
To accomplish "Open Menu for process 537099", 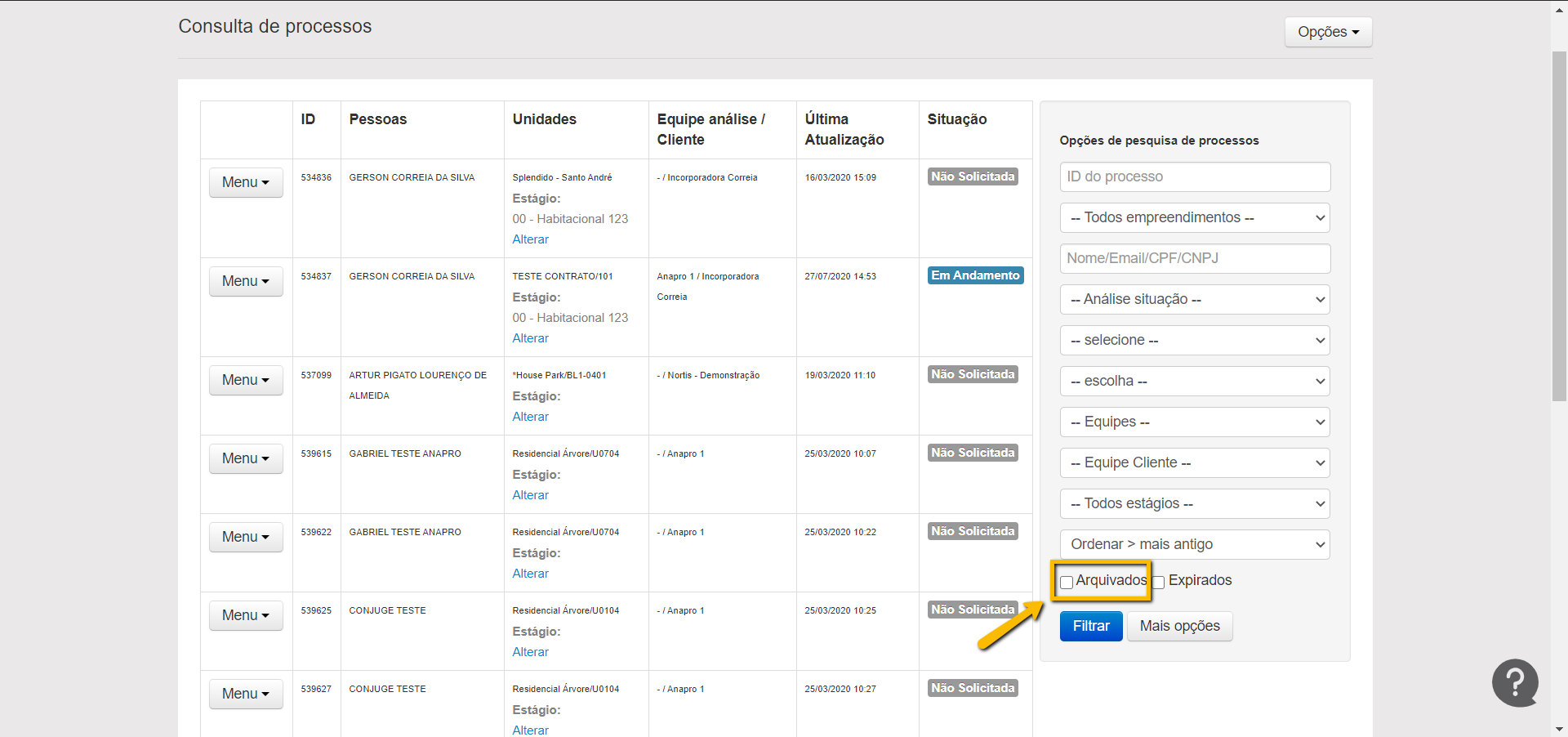I will pyautogui.click(x=246, y=380).
